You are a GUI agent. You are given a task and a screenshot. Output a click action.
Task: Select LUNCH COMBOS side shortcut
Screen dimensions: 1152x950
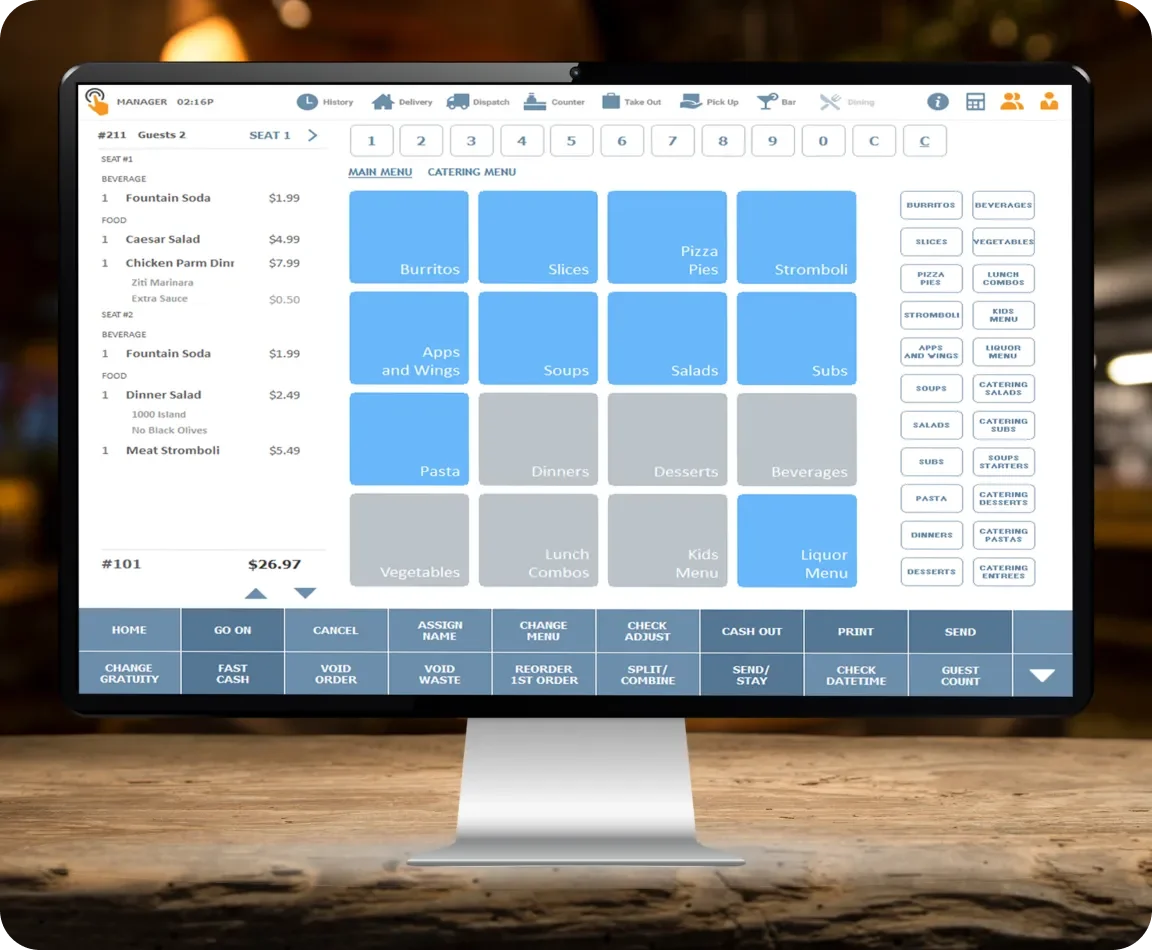(1003, 278)
